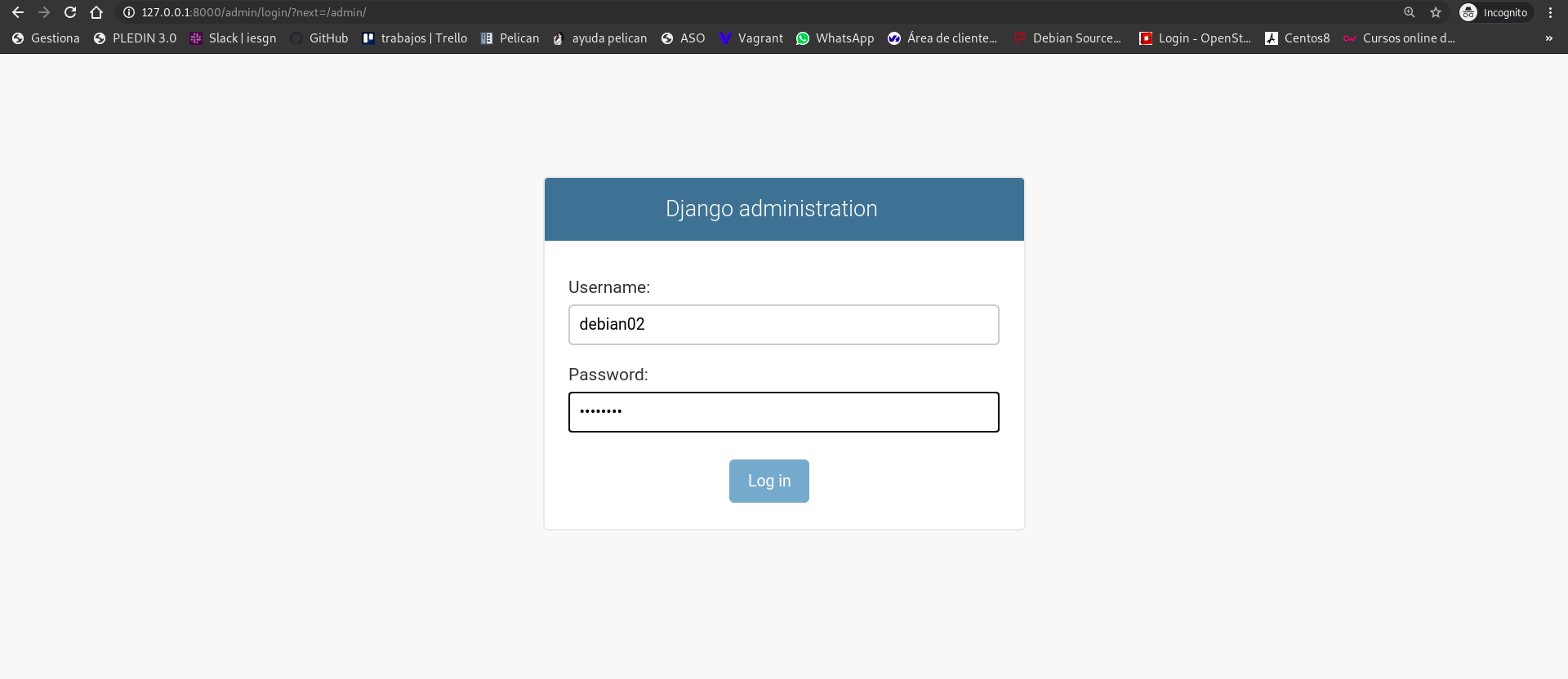Open the Pelican bookmark
The width and height of the screenshot is (1568, 679).
(510, 38)
